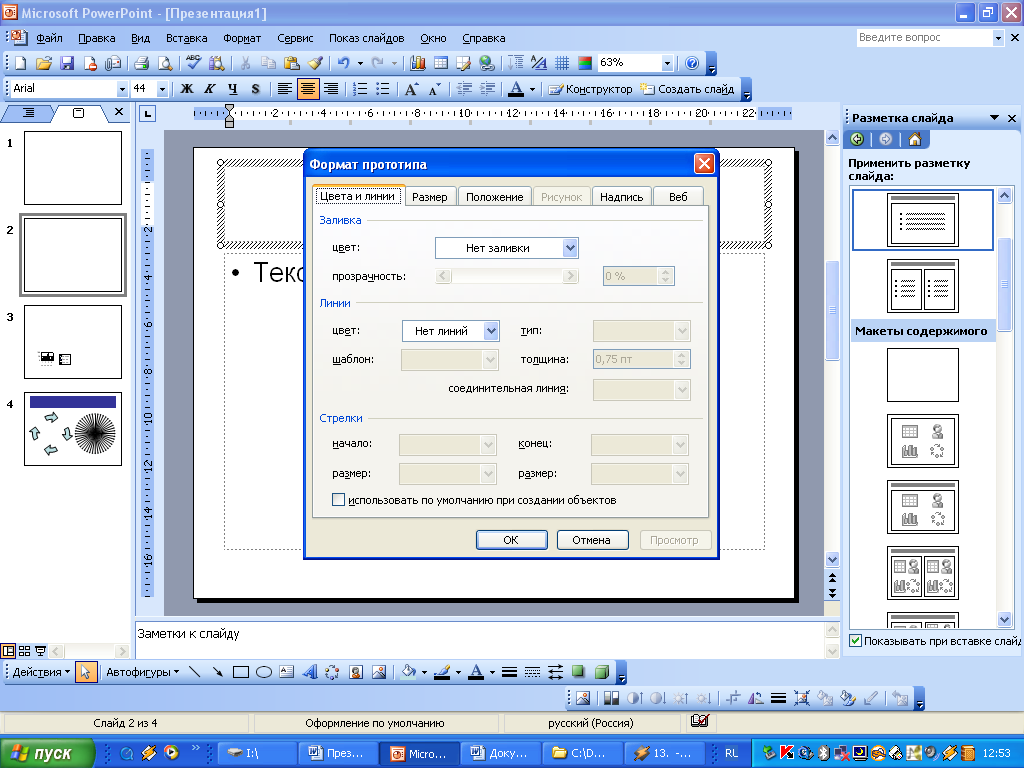
Task: Insert WordArt object icon
Action: 310,671
